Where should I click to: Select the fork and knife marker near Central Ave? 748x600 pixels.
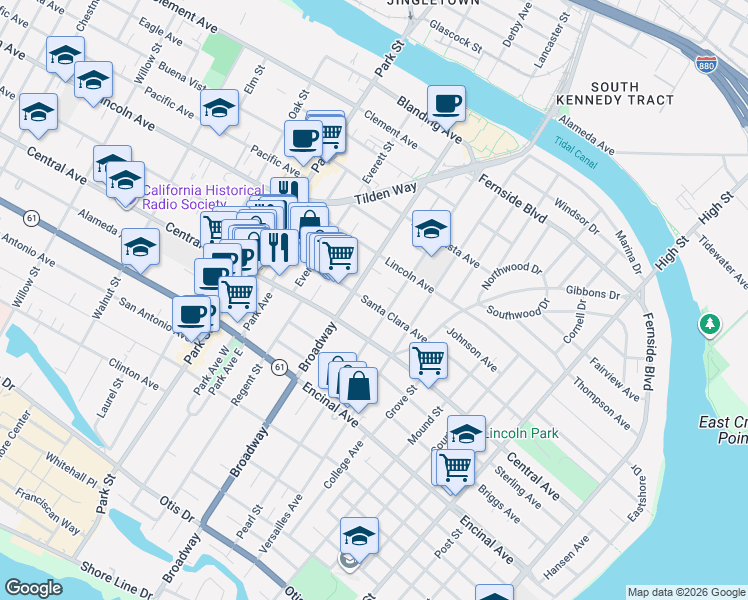[x=279, y=251]
